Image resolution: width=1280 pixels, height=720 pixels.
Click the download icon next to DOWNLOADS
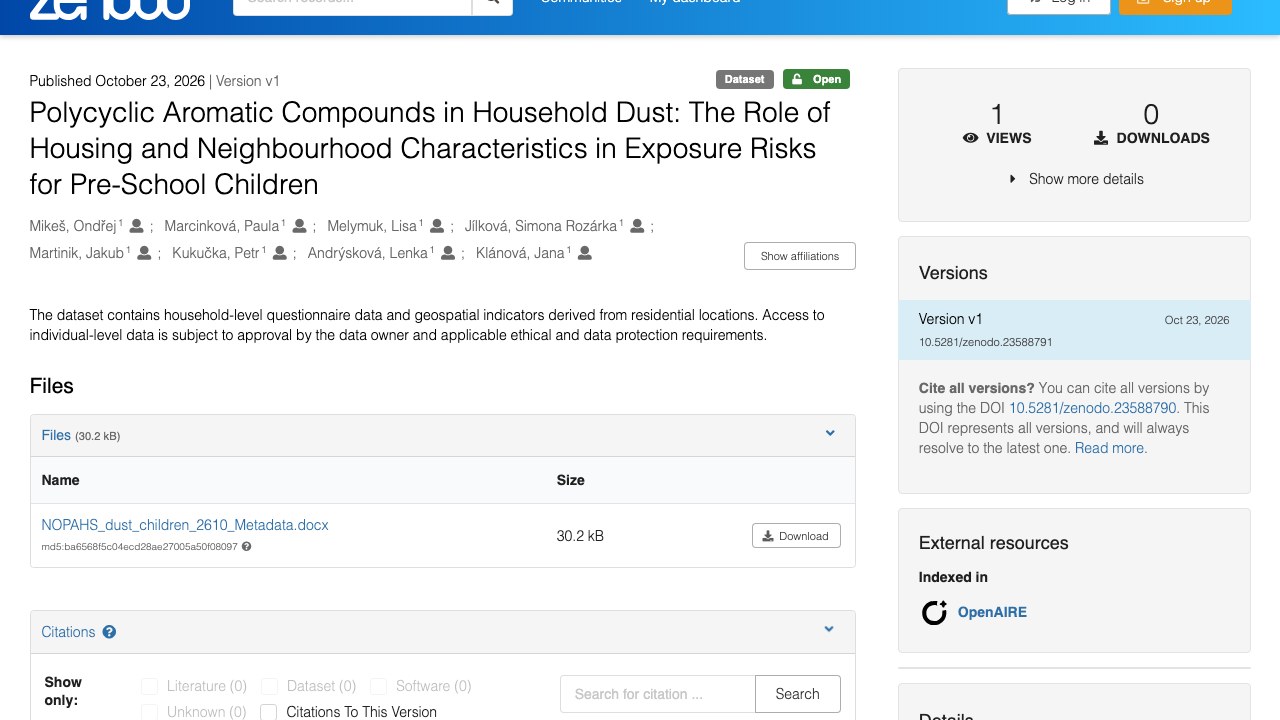coord(1101,138)
